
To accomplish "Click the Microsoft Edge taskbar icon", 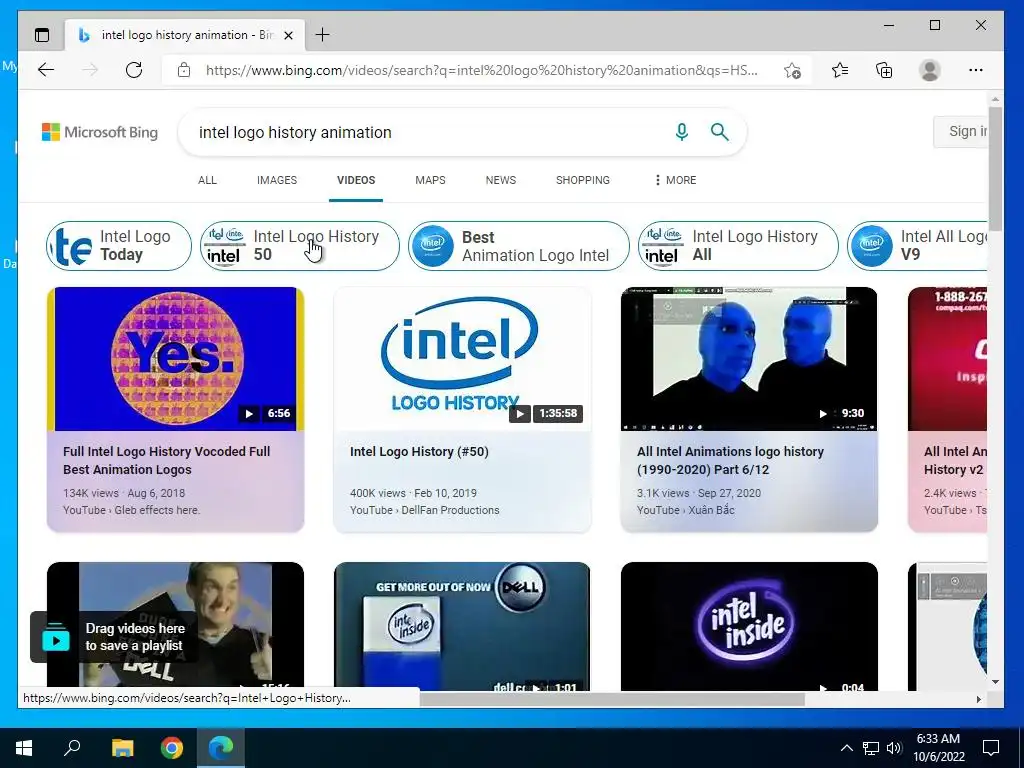I will (221, 748).
